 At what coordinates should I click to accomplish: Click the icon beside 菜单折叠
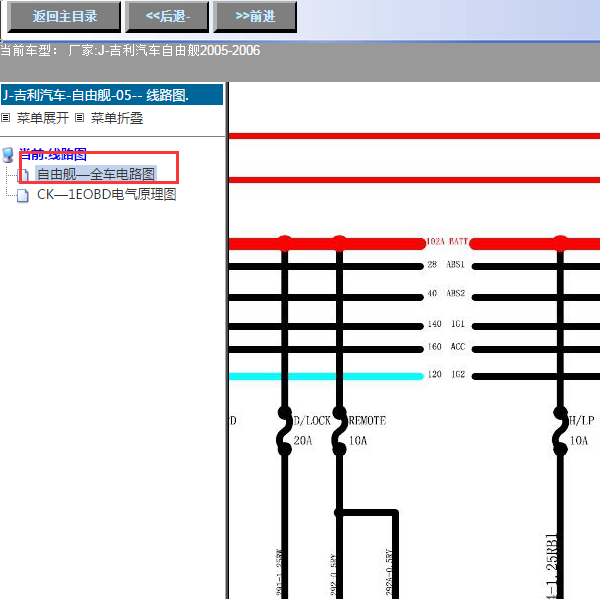click(79, 118)
